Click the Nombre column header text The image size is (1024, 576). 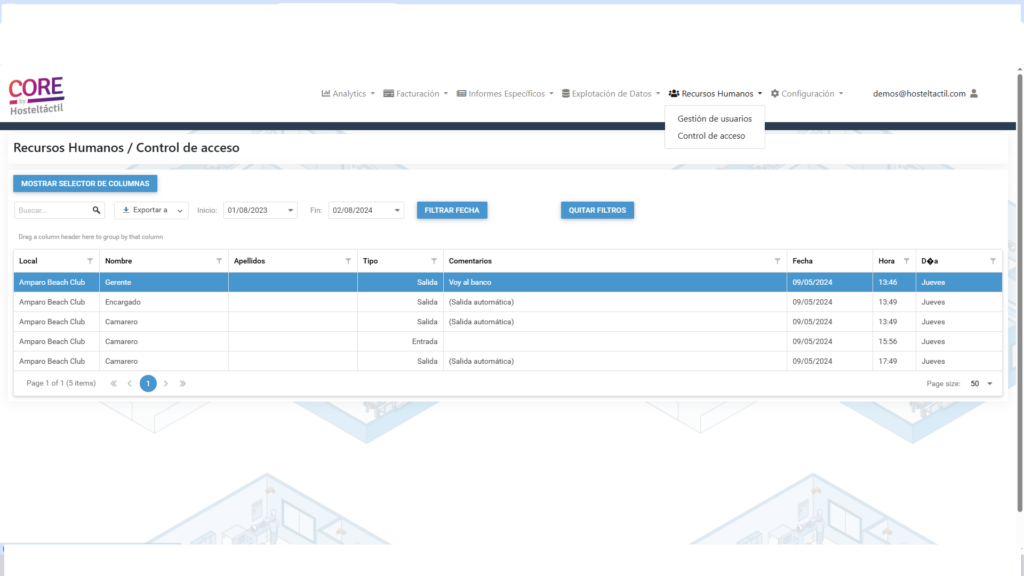pos(118,261)
